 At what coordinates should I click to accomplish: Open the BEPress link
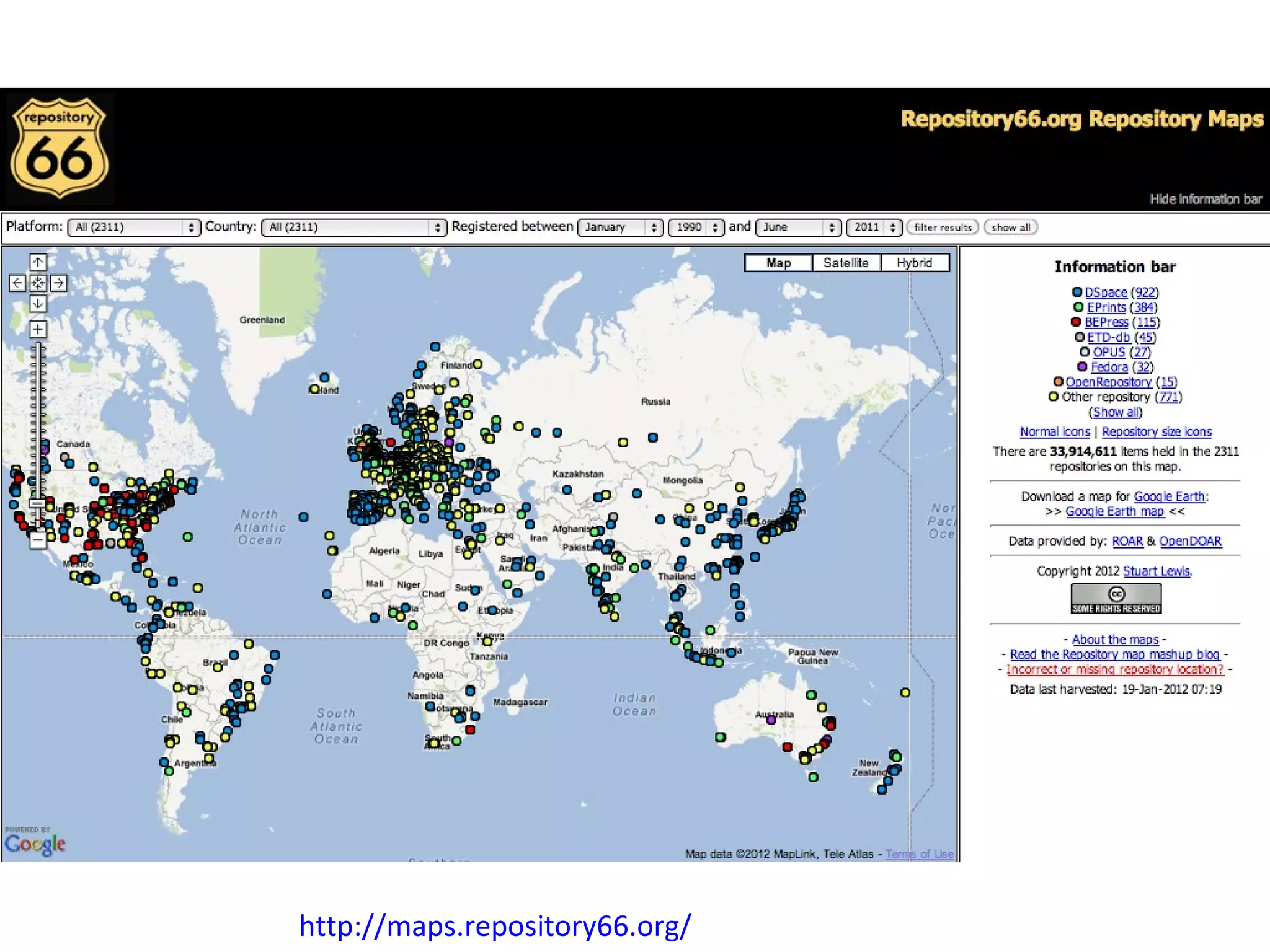coord(1106,322)
